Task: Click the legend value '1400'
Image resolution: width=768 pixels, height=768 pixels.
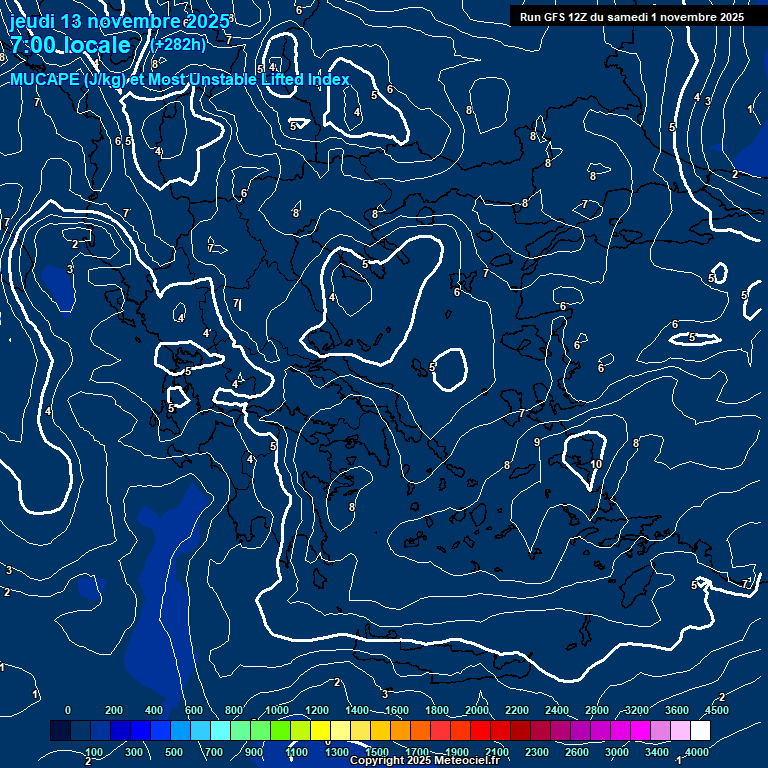Action: (x=357, y=710)
